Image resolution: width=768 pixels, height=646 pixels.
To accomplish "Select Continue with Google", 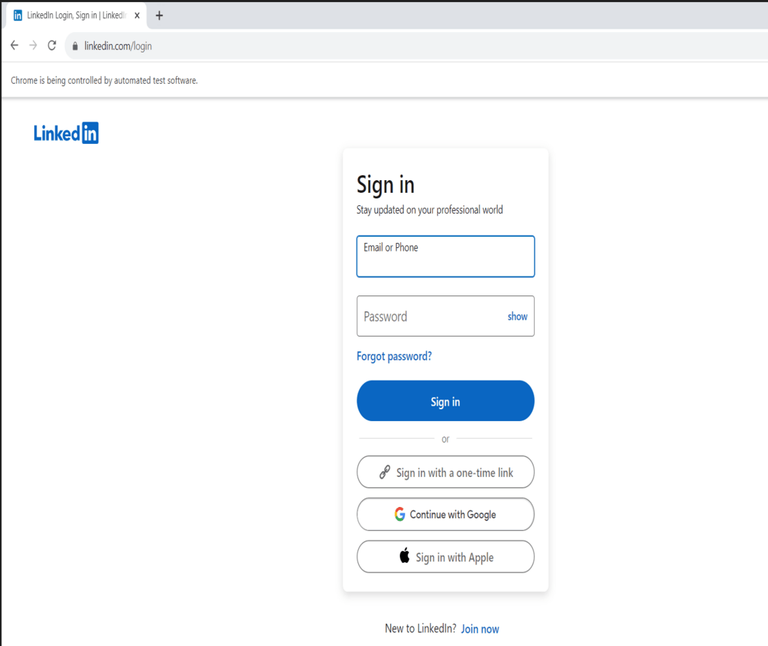I will pos(446,514).
